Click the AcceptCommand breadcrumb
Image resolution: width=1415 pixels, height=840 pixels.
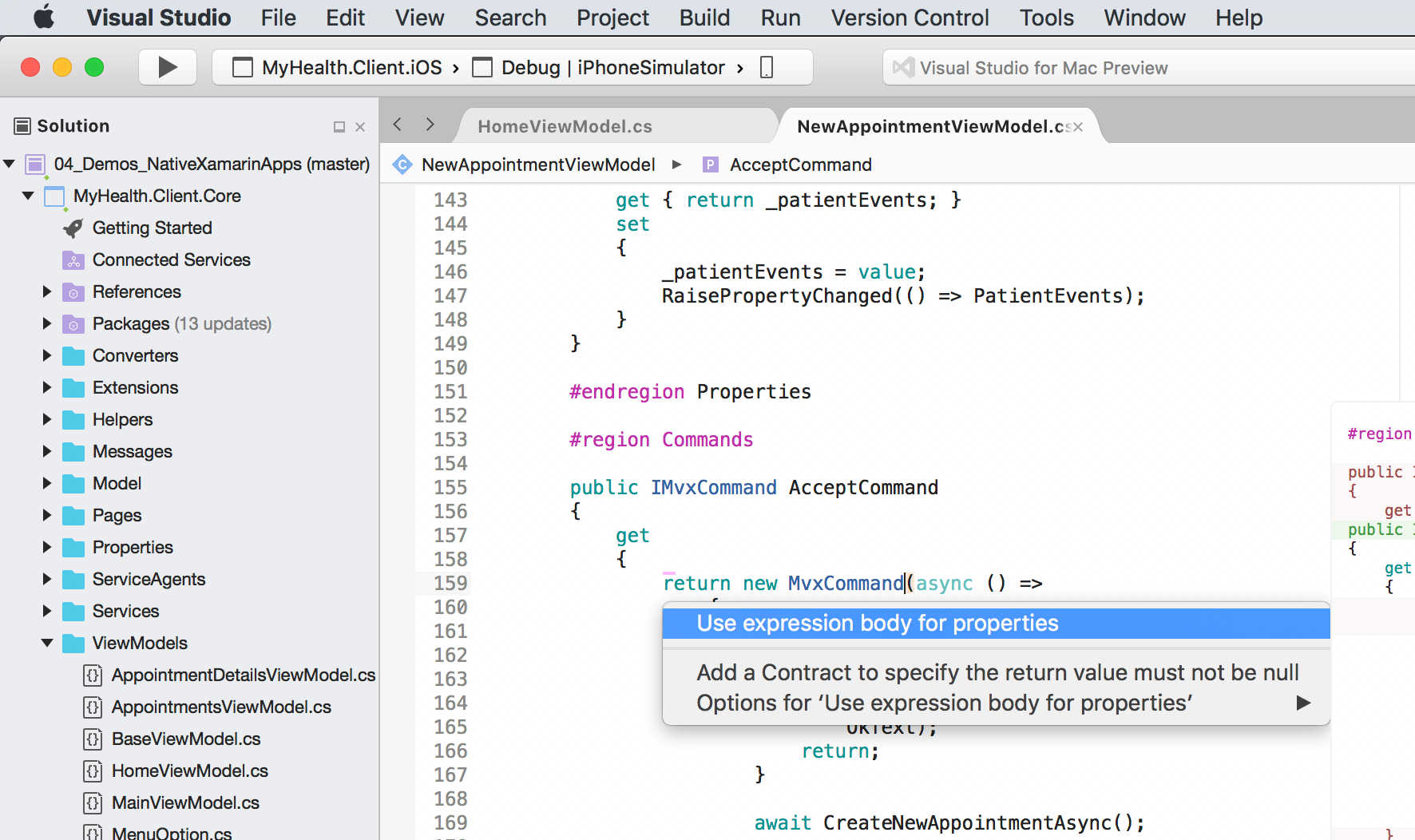800,164
